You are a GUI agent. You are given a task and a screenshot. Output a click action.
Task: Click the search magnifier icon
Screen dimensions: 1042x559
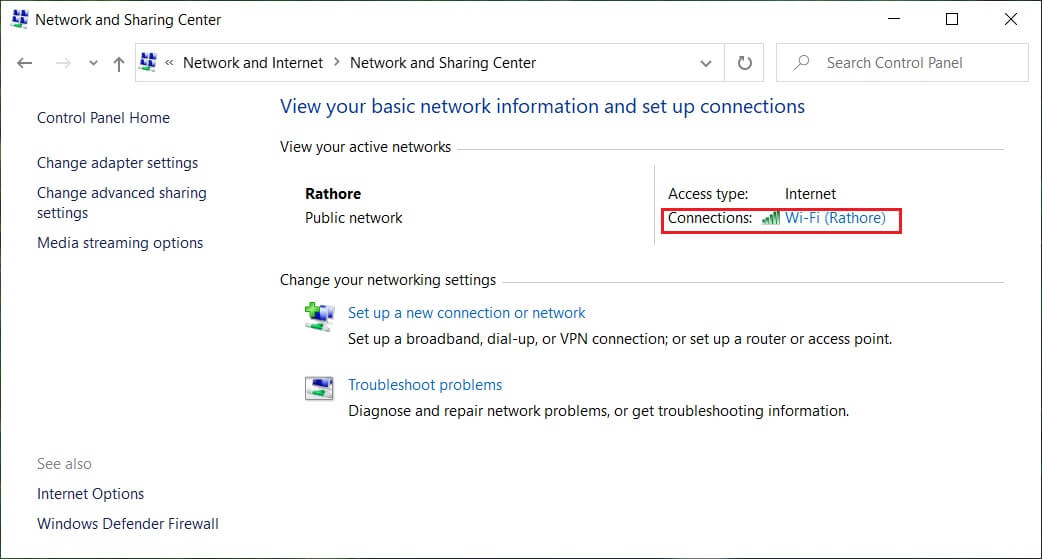coord(801,62)
